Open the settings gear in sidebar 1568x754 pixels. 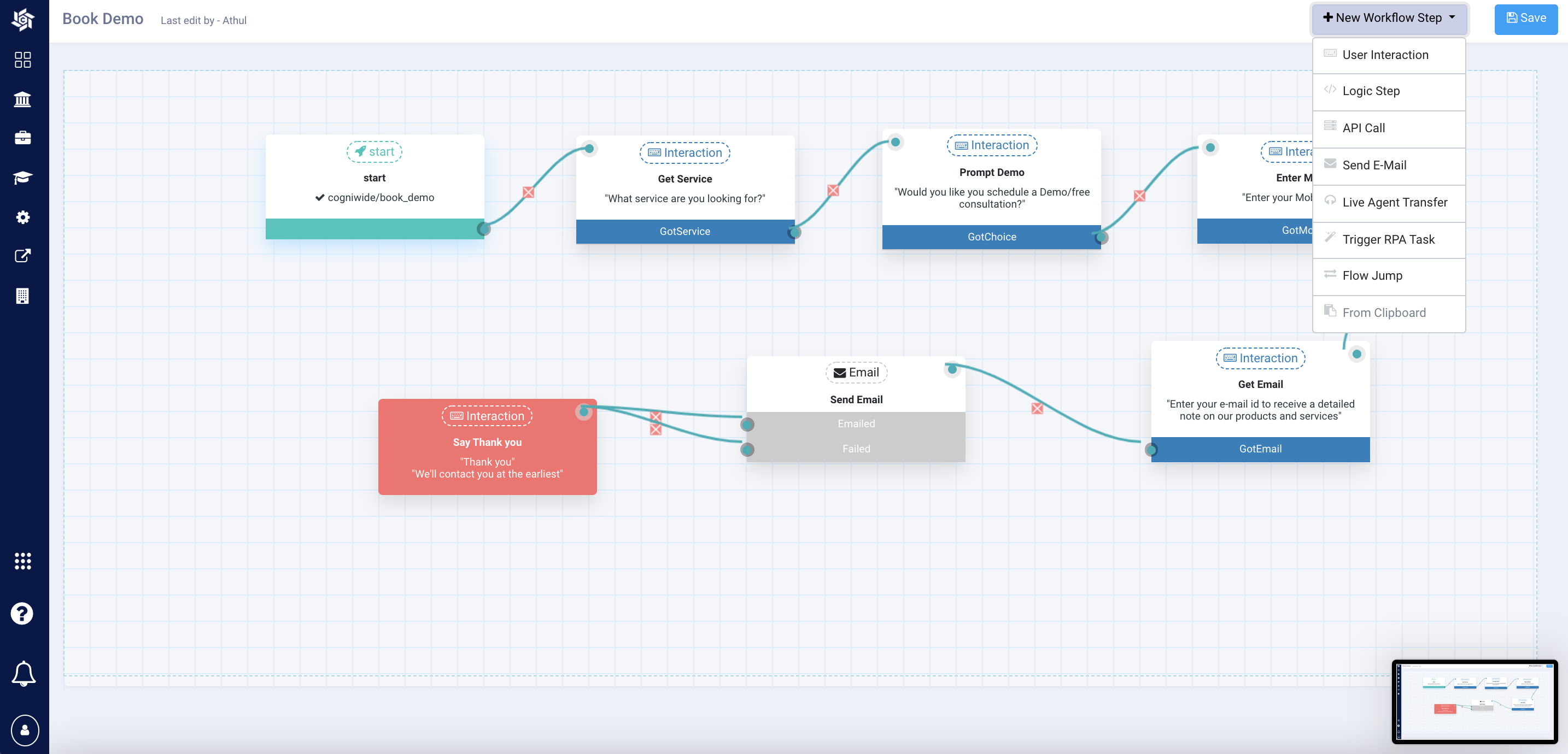coord(22,217)
